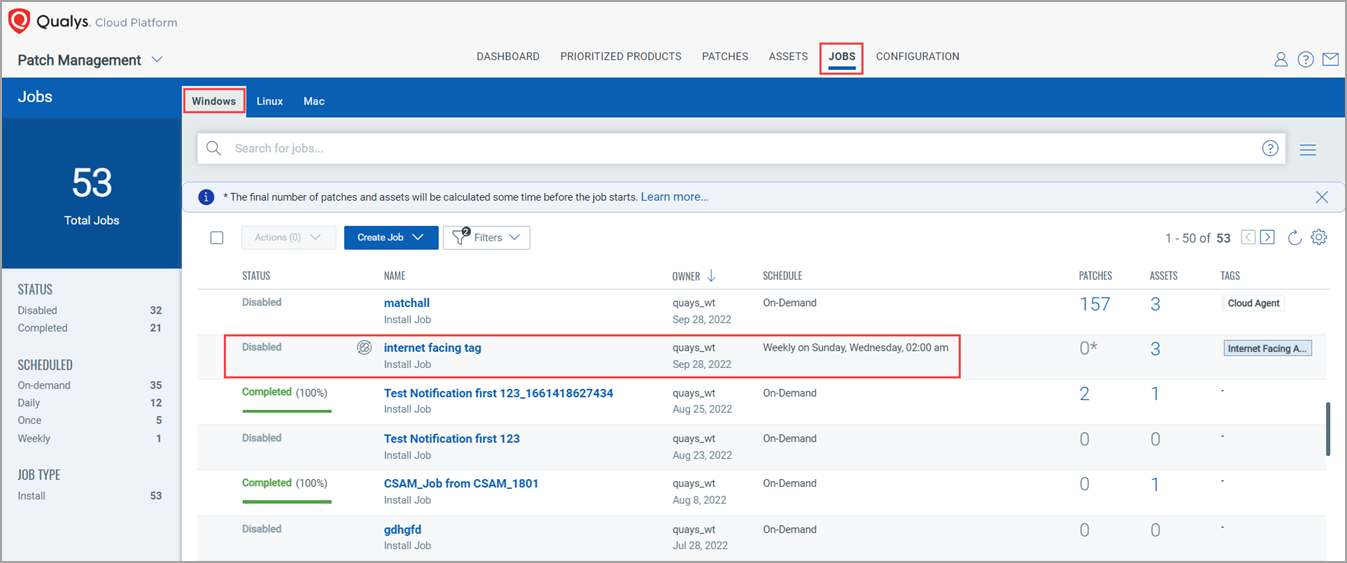Expand the Patch Management module dropdown
Screen dimensions: 1347x563
[x=157, y=60]
